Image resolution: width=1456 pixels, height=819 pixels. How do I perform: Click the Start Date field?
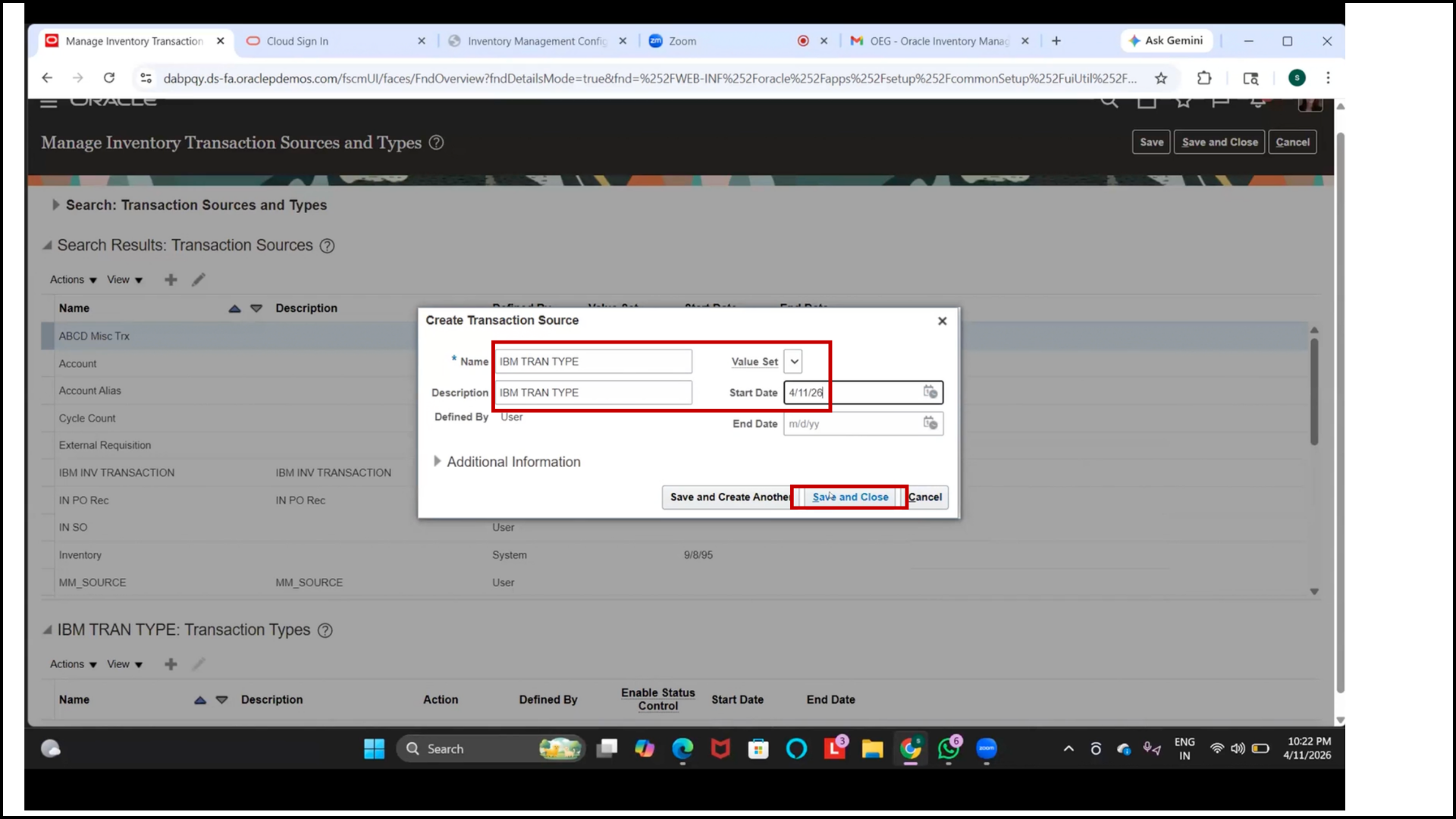pos(852,392)
